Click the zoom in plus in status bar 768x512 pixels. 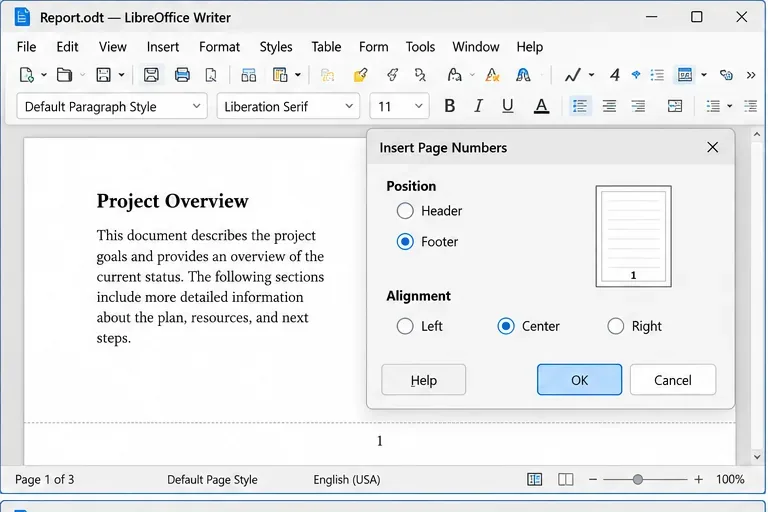click(x=698, y=479)
